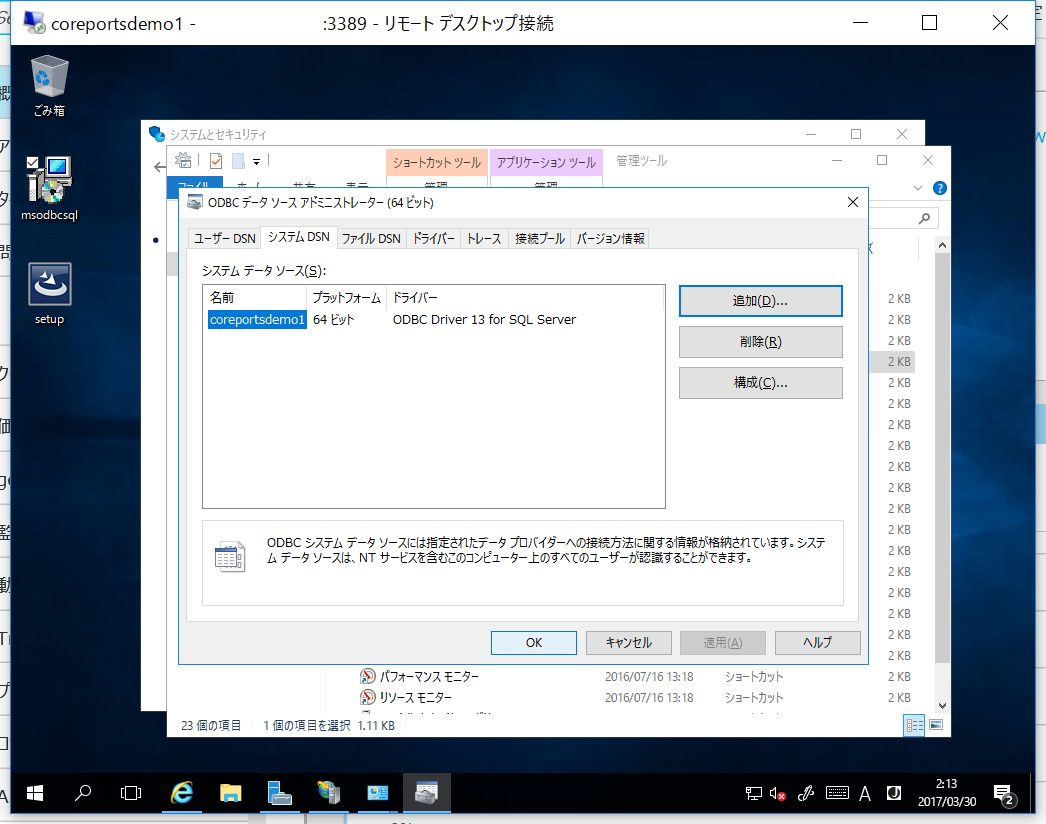Click the ヘルプ button
Image resolution: width=1046 pixels, height=824 pixels.
click(817, 643)
